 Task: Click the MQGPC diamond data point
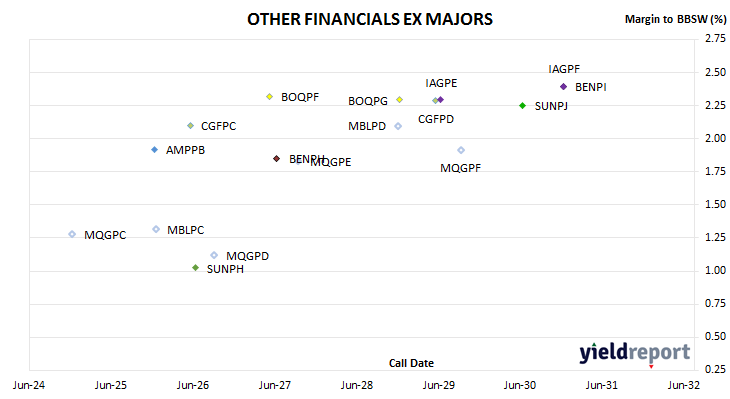pyautogui.click(x=72, y=234)
